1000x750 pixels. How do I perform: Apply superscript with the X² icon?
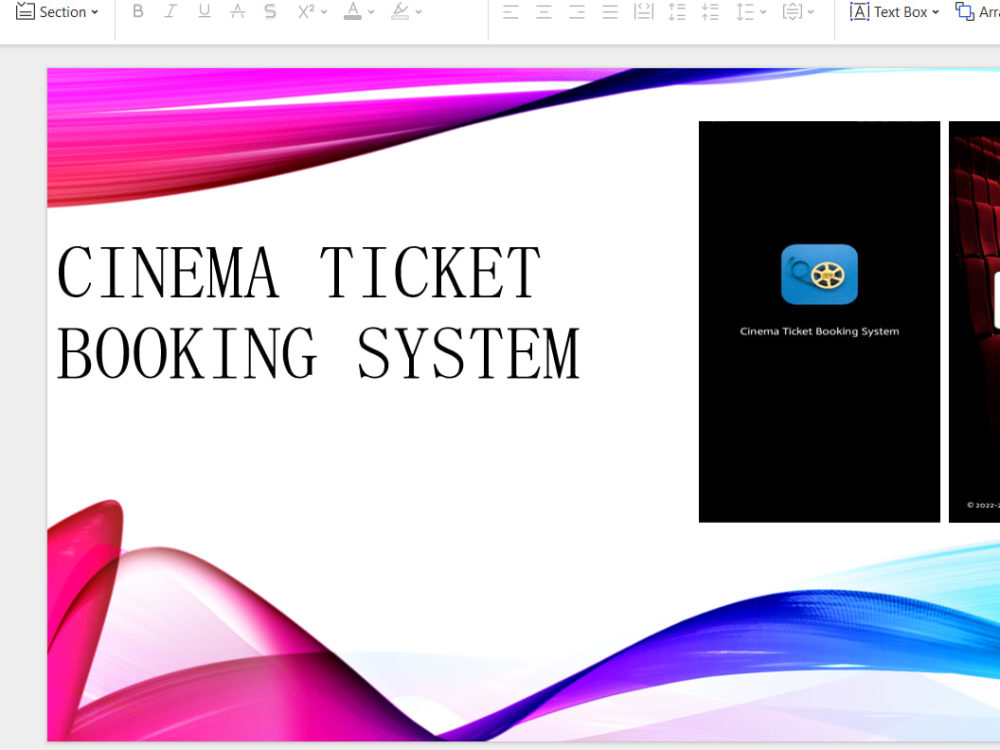click(306, 11)
